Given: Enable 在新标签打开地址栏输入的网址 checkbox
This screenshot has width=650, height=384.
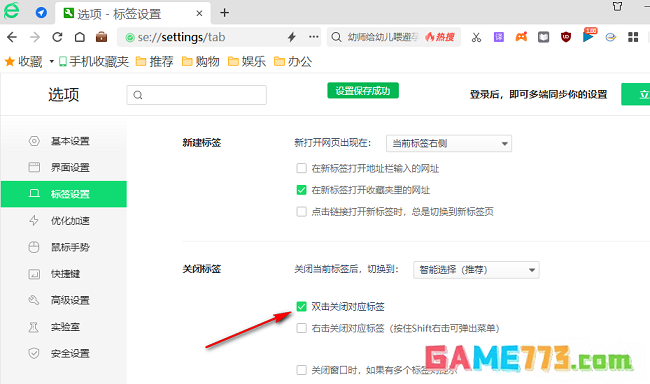Looking at the screenshot, I should coord(301,168).
